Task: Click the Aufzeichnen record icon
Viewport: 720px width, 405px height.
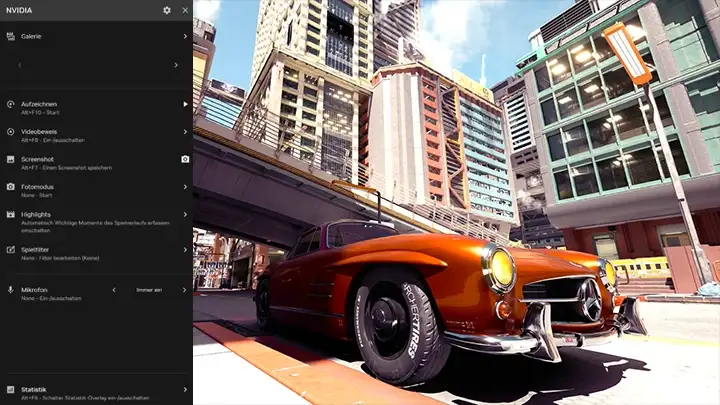Action: coord(10,104)
